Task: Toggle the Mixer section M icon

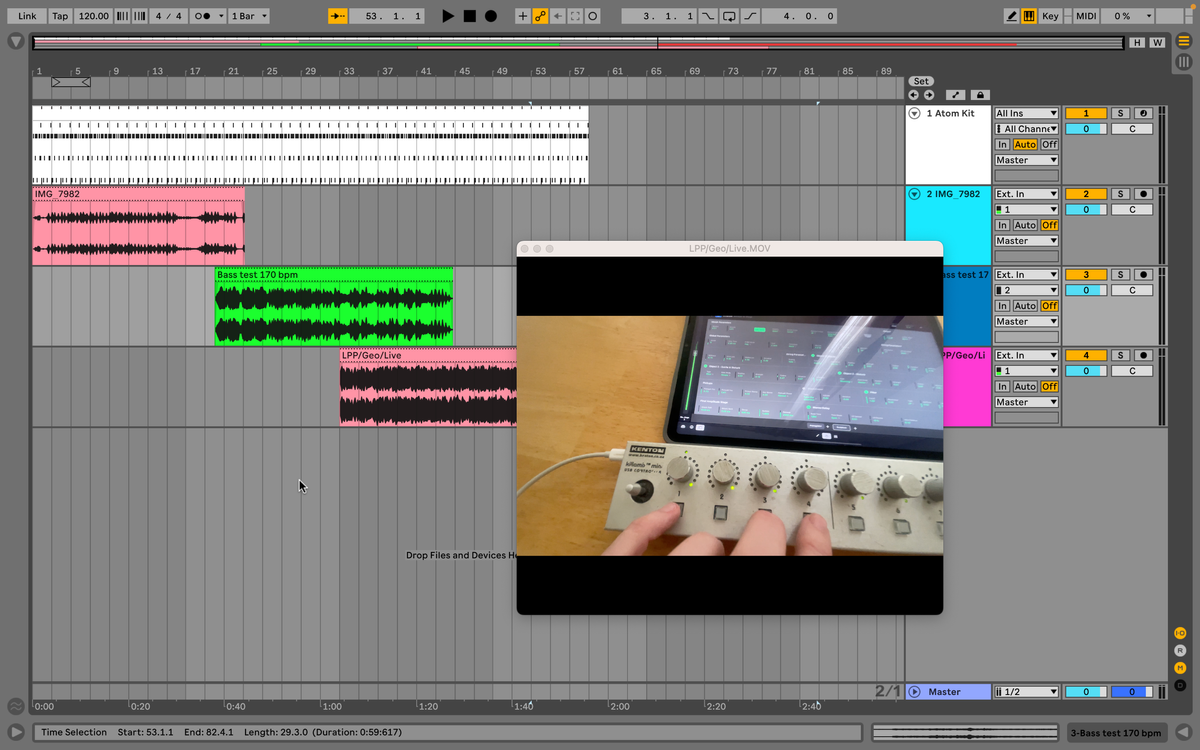Action: [1180, 667]
